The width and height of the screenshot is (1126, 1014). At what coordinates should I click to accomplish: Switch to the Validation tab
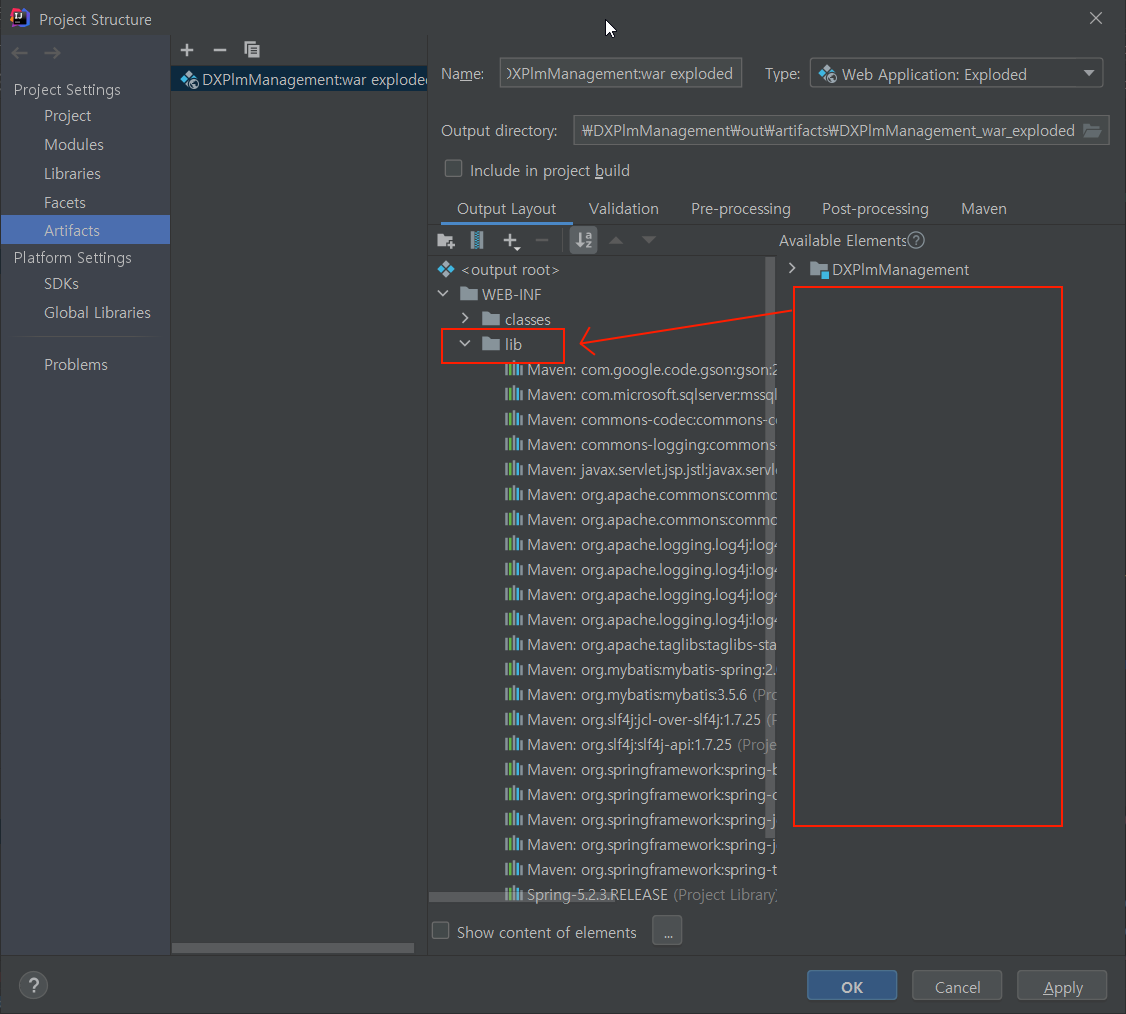click(623, 209)
